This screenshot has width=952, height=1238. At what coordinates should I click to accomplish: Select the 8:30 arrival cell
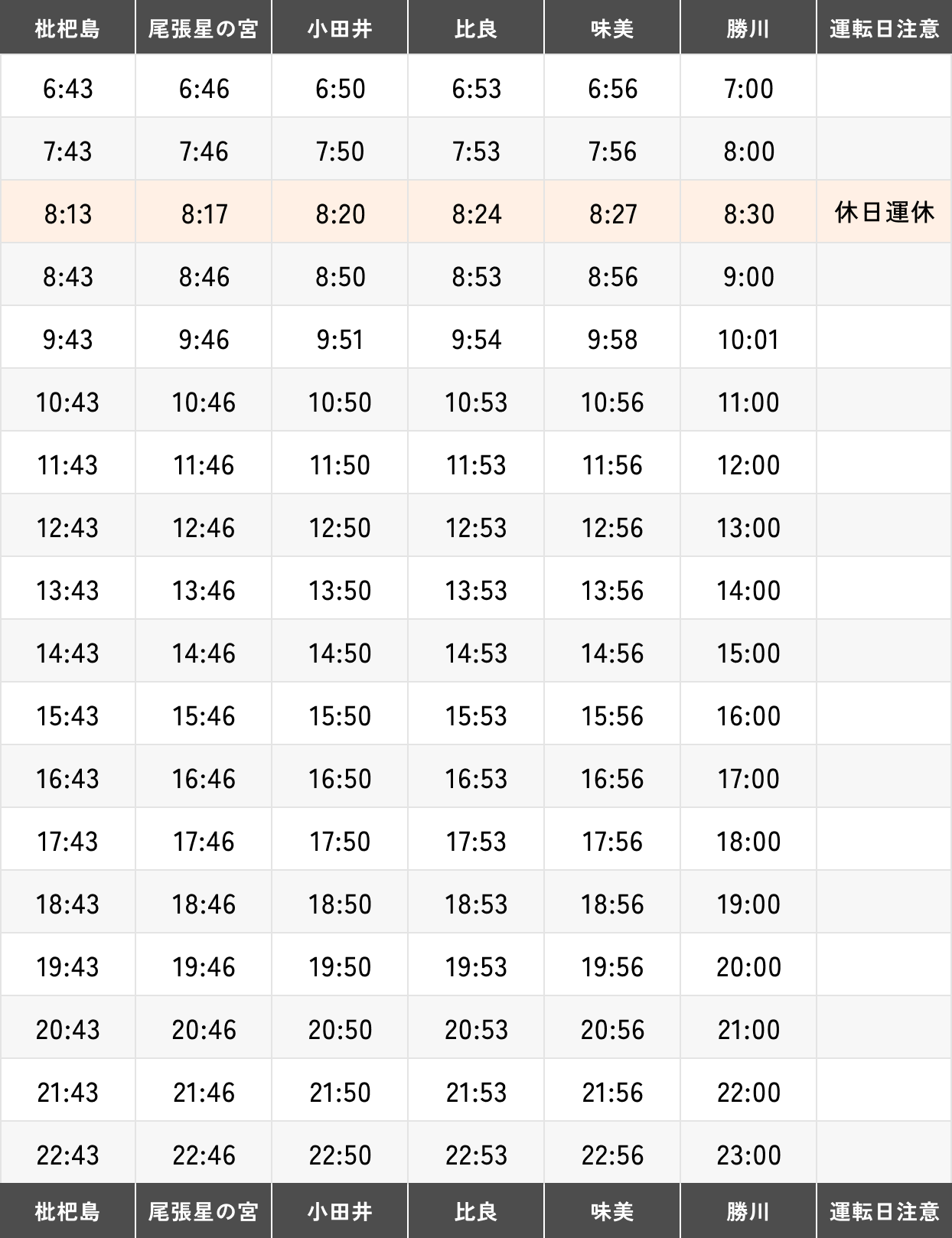tap(748, 214)
